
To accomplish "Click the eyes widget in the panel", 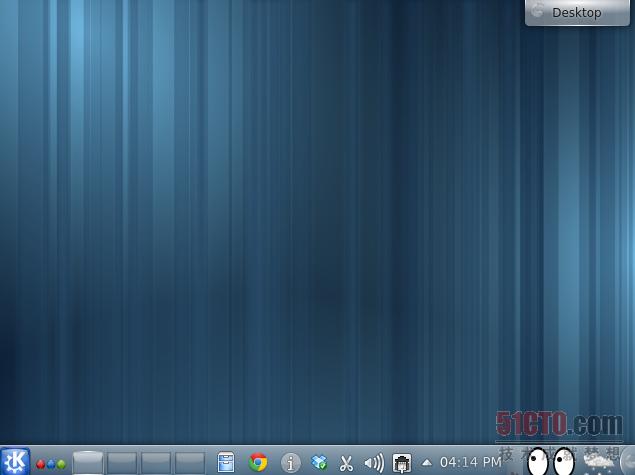I will click(552, 462).
